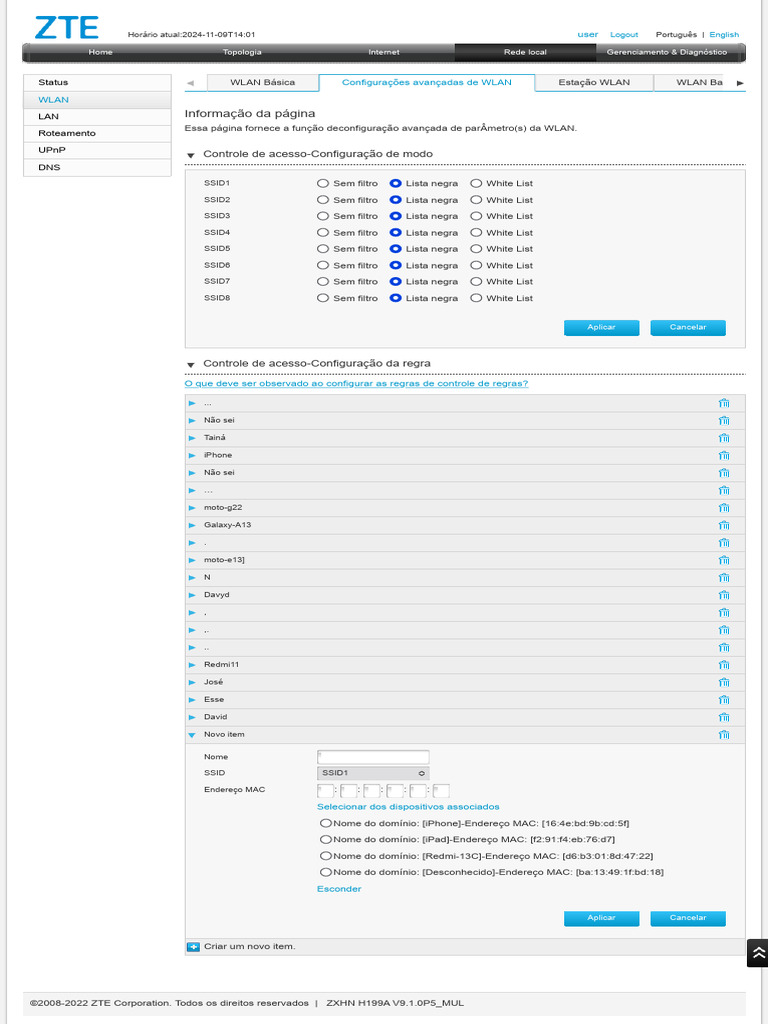
Task: Open the Internet menu
Action: point(383,52)
